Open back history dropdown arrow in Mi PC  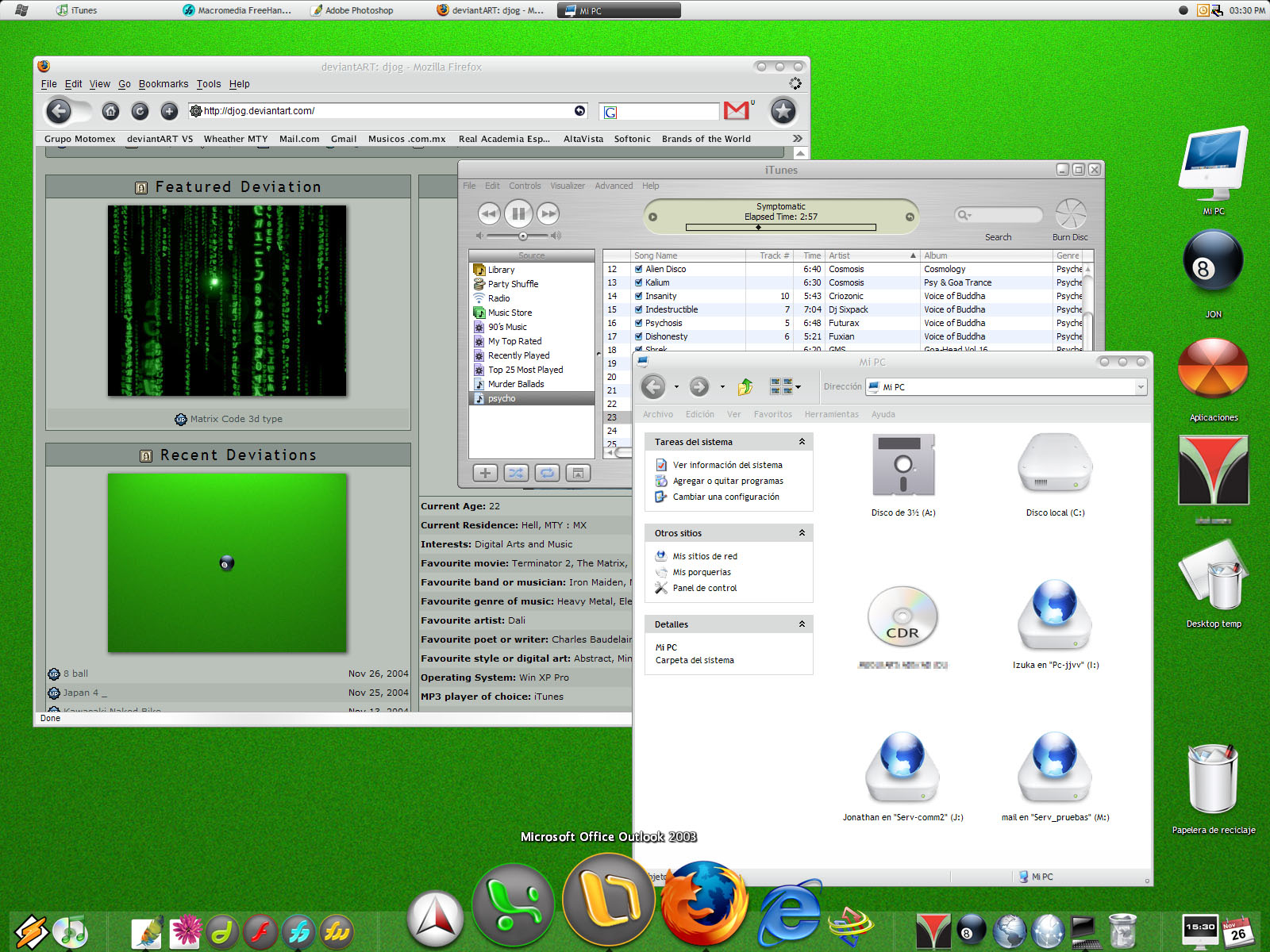676,387
